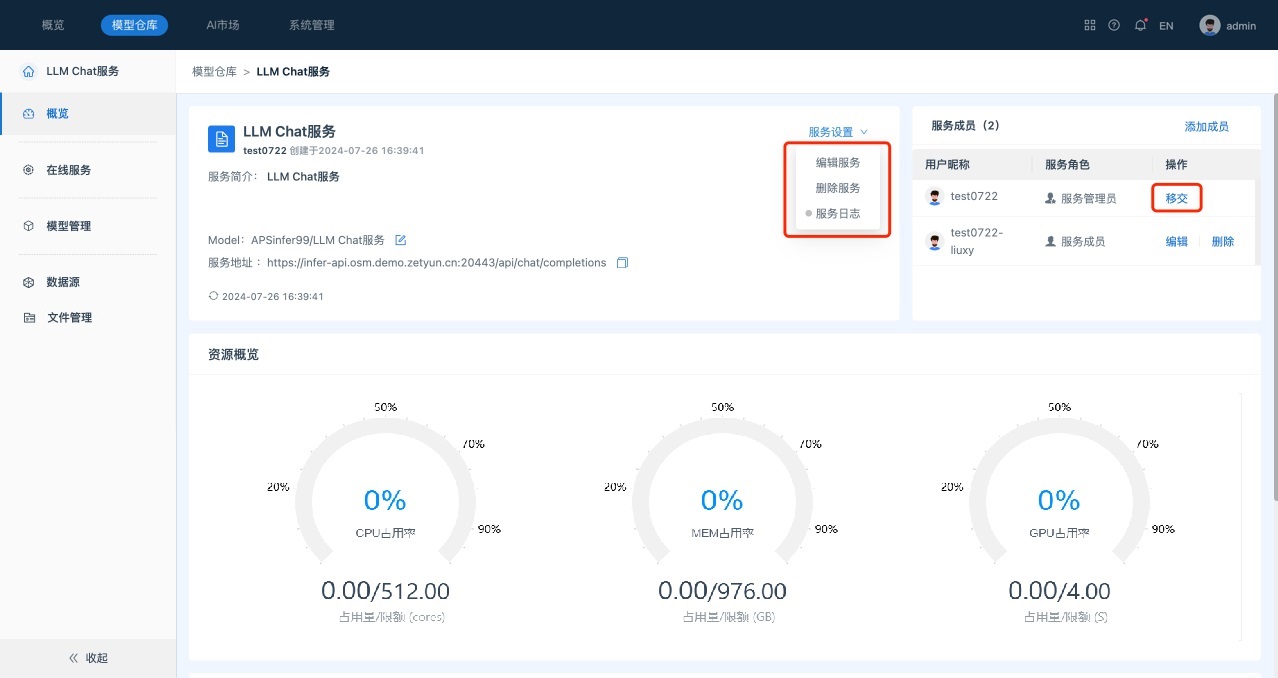Copy the service address URL
Image resolution: width=1278 pixels, height=678 pixels.
click(x=622, y=263)
